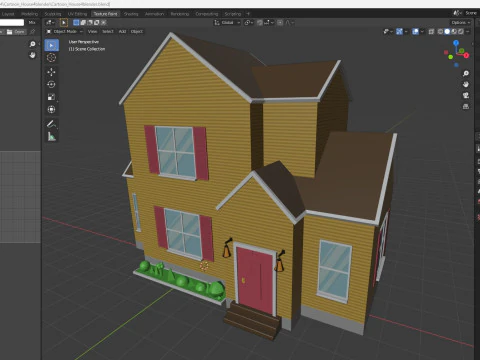The image size is (480, 360).
Task: Select the Scale tool
Action: (x=51, y=97)
